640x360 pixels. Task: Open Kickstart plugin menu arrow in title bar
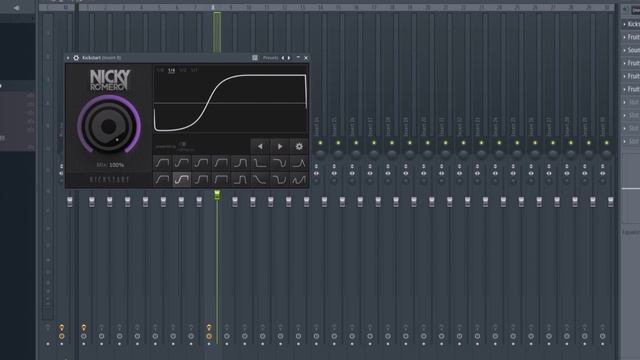tap(68, 58)
